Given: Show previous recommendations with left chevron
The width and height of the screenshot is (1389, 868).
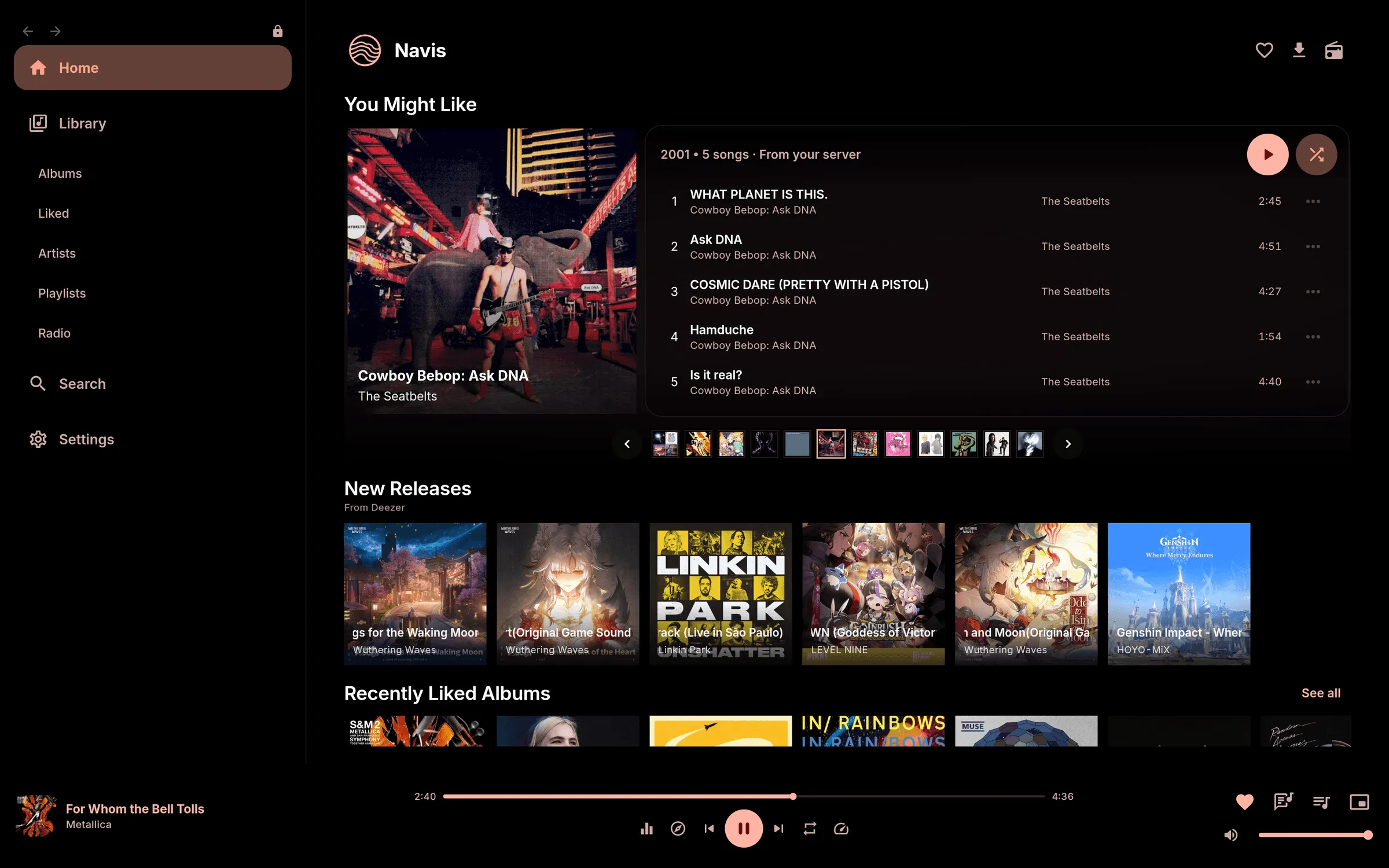Looking at the screenshot, I should click(627, 444).
